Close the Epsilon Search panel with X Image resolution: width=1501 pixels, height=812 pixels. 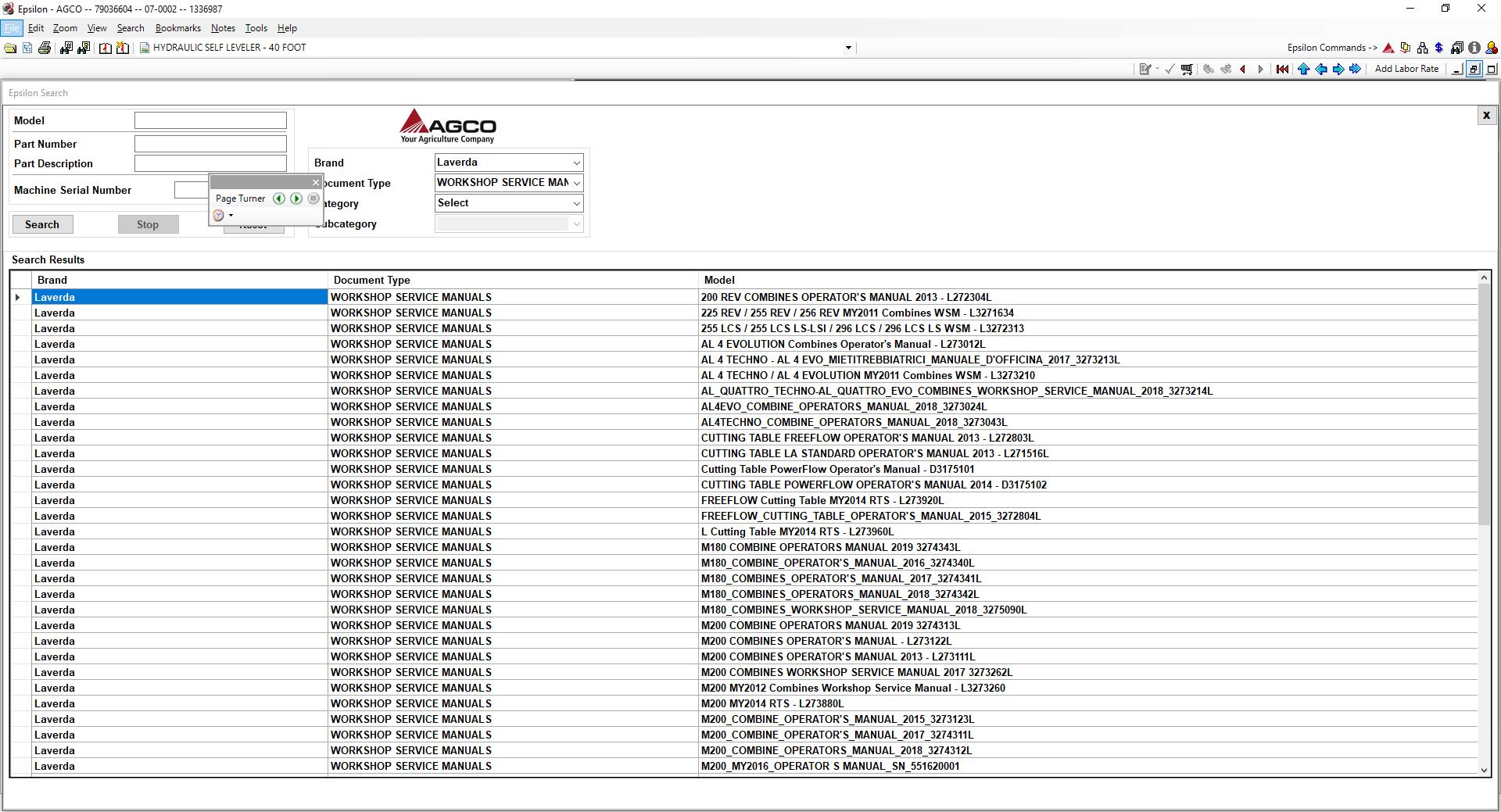pyautogui.click(x=1486, y=116)
